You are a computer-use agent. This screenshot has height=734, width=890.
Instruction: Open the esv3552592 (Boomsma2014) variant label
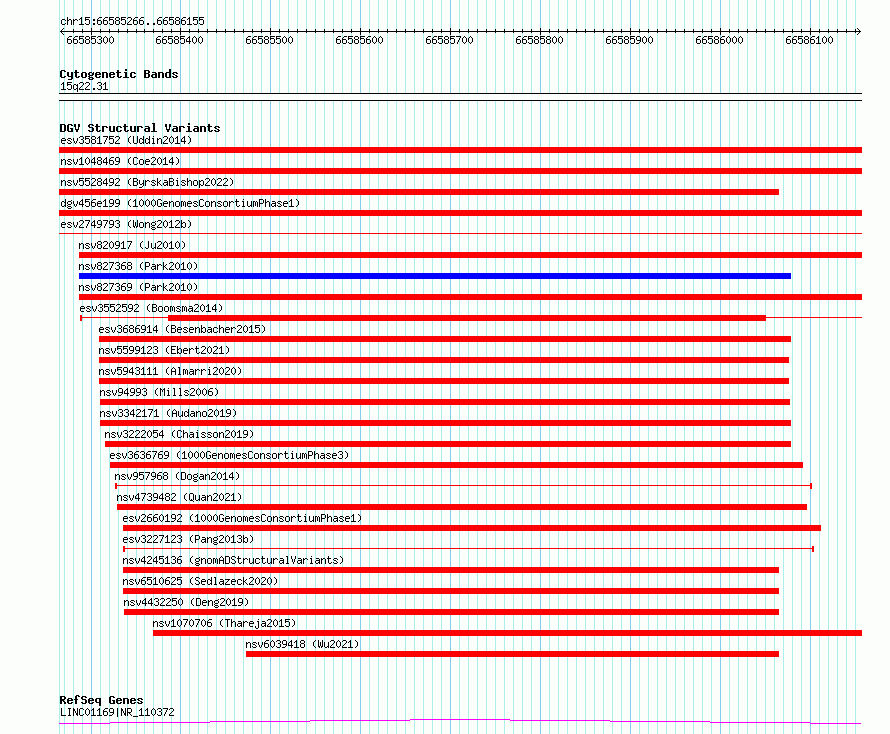151,308
